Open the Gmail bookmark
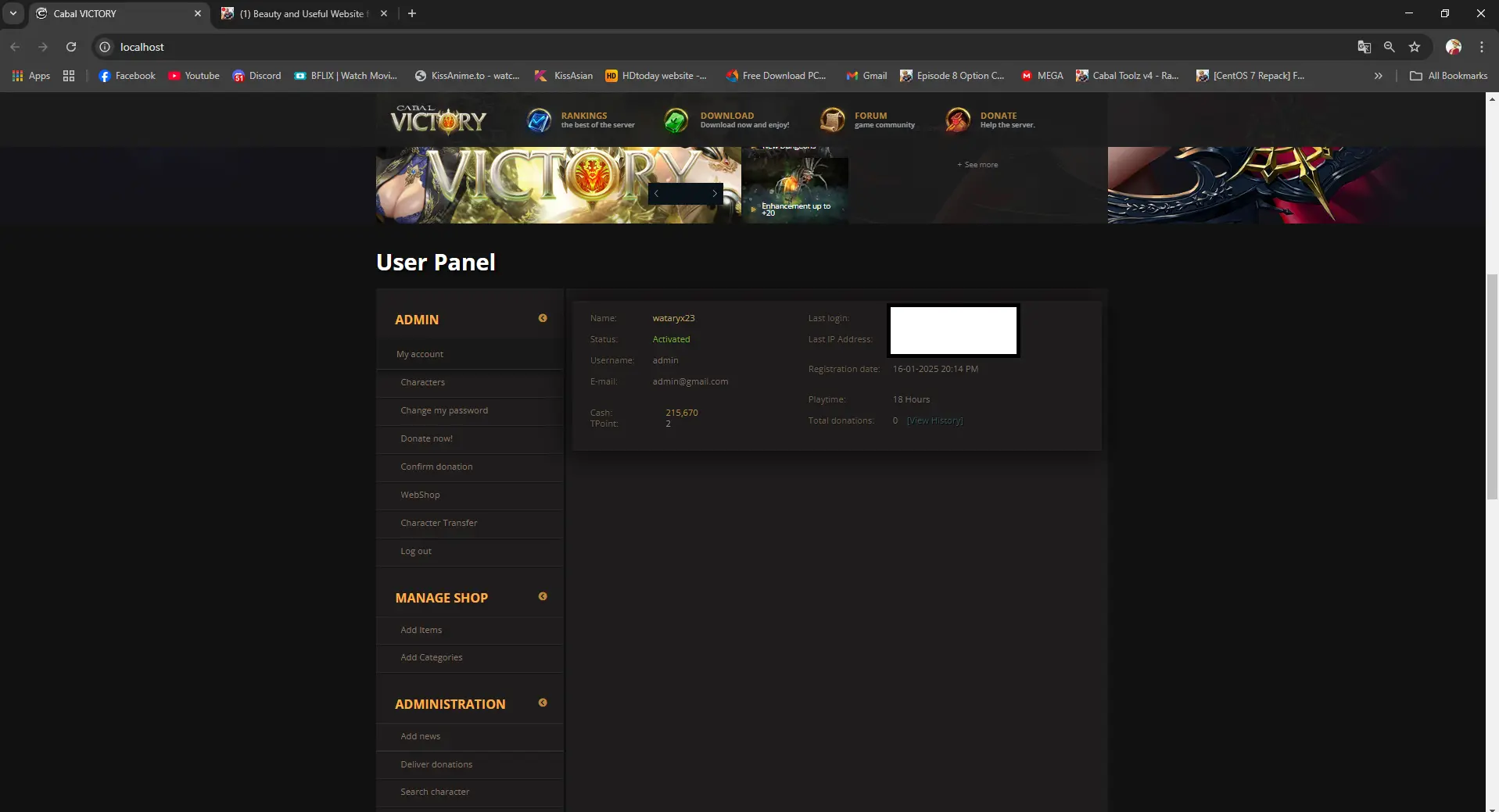Image resolution: width=1499 pixels, height=812 pixels. [866, 76]
